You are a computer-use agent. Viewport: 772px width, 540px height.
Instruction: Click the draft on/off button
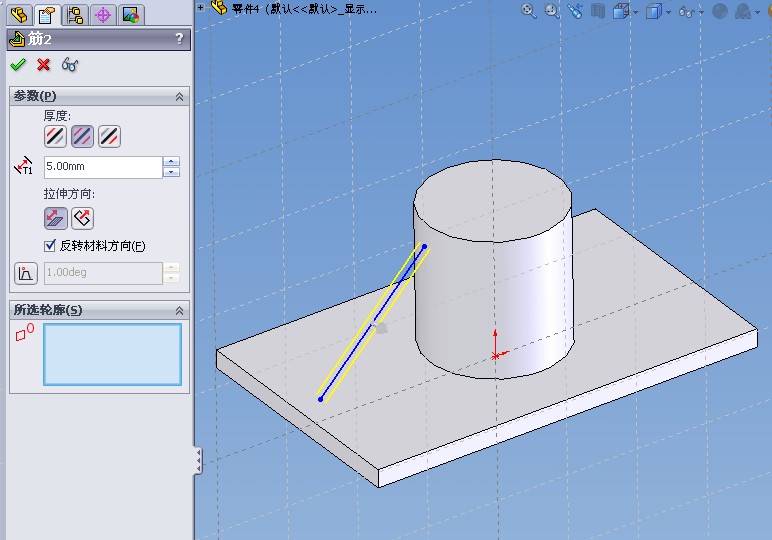[x=26, y=273]
